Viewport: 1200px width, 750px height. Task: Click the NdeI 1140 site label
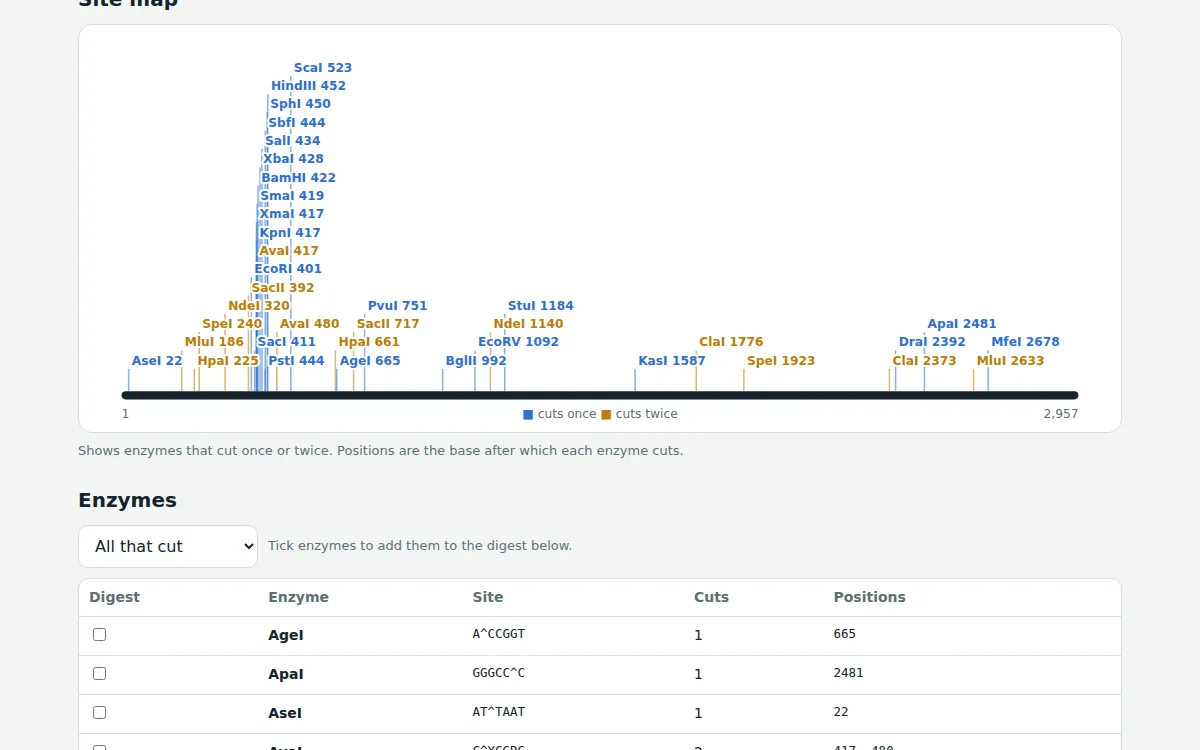click(528, 324)
